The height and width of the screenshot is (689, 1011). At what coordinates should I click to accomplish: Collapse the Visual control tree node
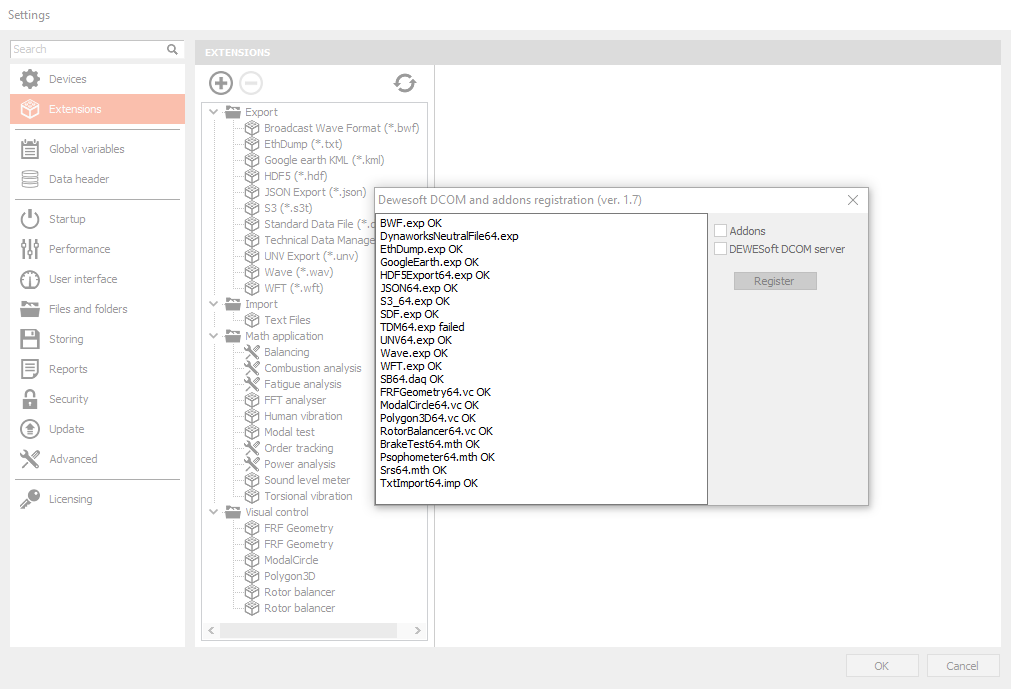coord(213,512)
